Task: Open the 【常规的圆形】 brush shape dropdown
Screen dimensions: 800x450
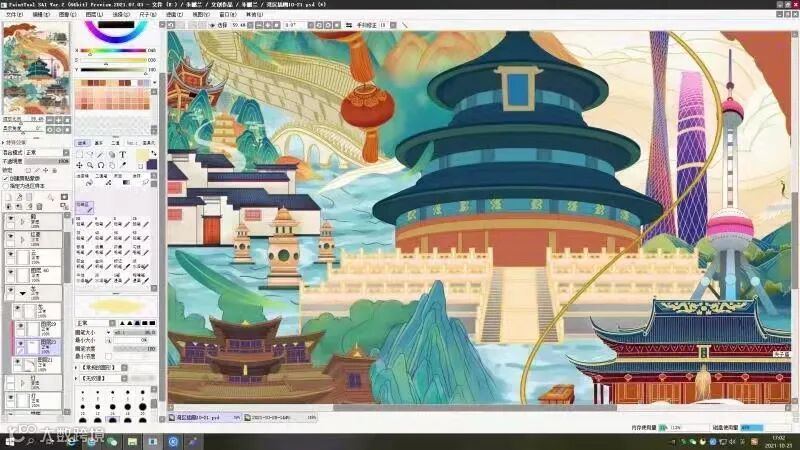Action: click(x=124, y=367)
